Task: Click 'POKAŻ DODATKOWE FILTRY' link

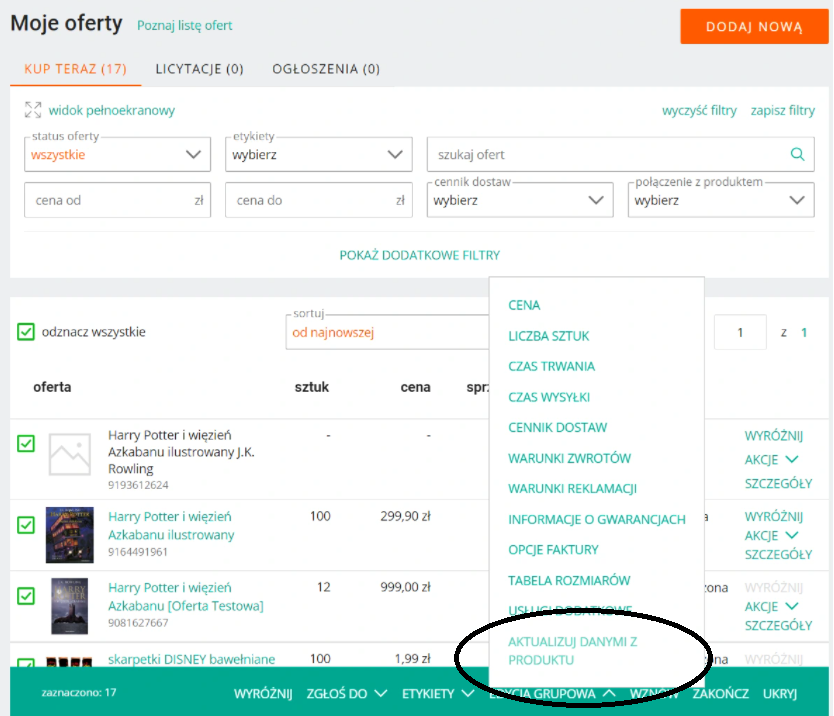Action: click(420, 255)
